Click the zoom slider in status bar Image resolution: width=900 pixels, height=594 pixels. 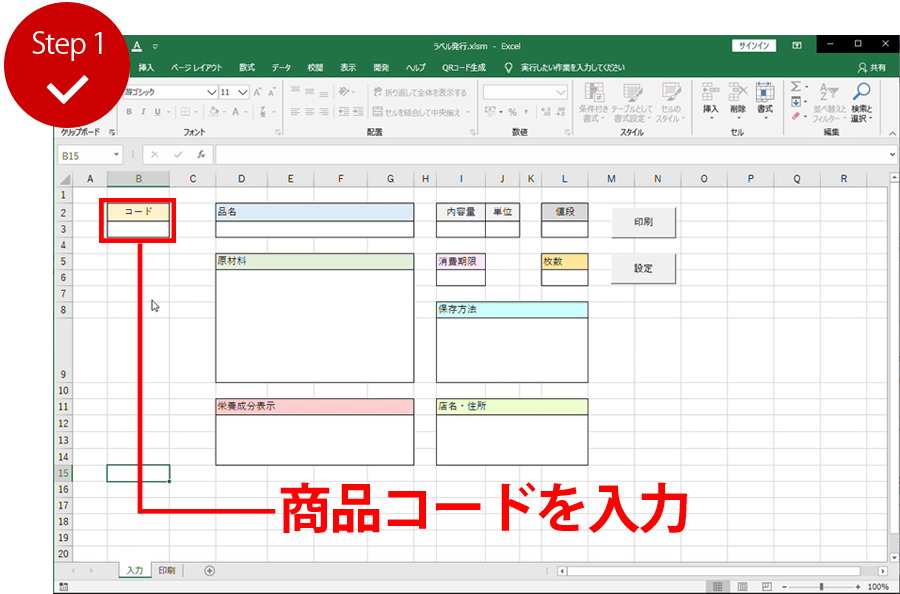tap(820, 587)
